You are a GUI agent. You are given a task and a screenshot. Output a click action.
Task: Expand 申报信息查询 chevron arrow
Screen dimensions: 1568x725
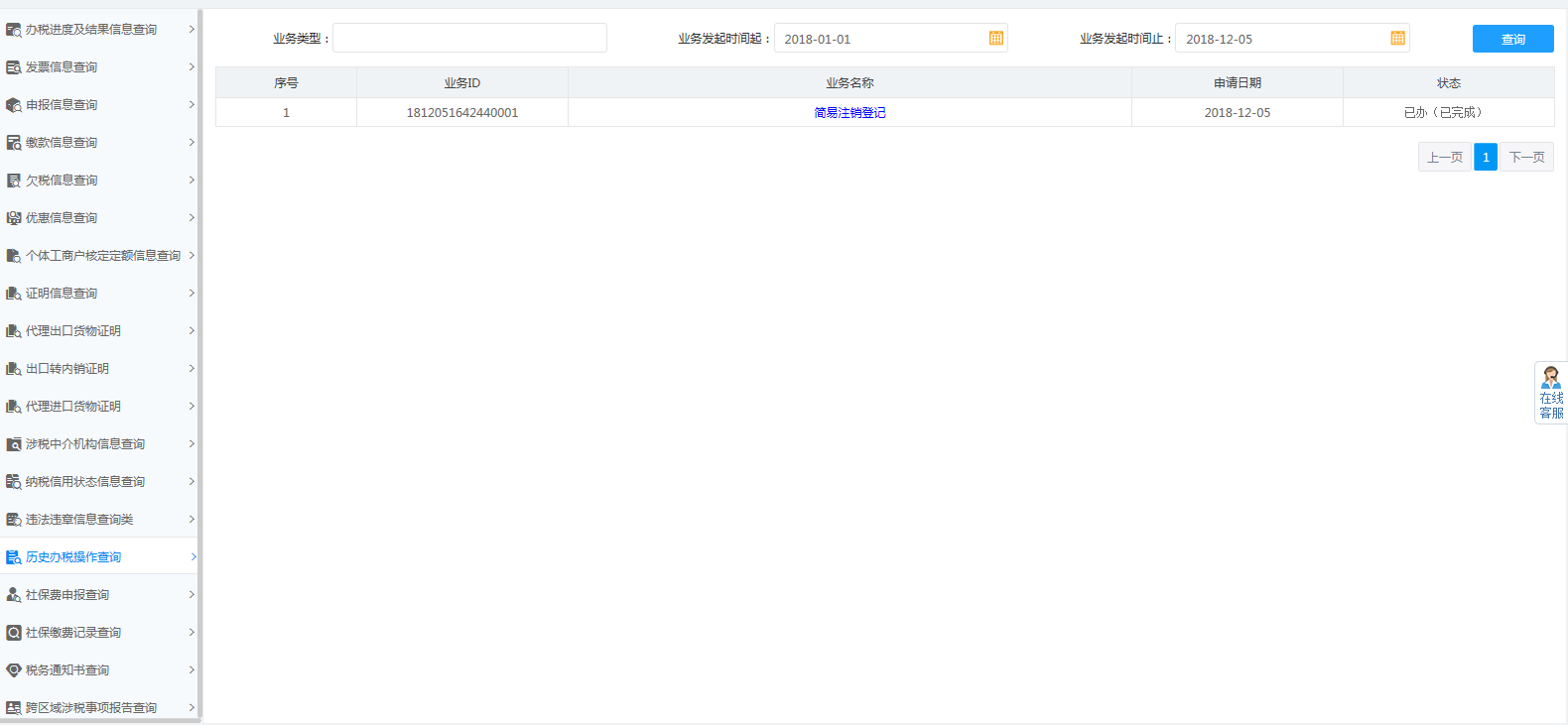coord(192,105)
